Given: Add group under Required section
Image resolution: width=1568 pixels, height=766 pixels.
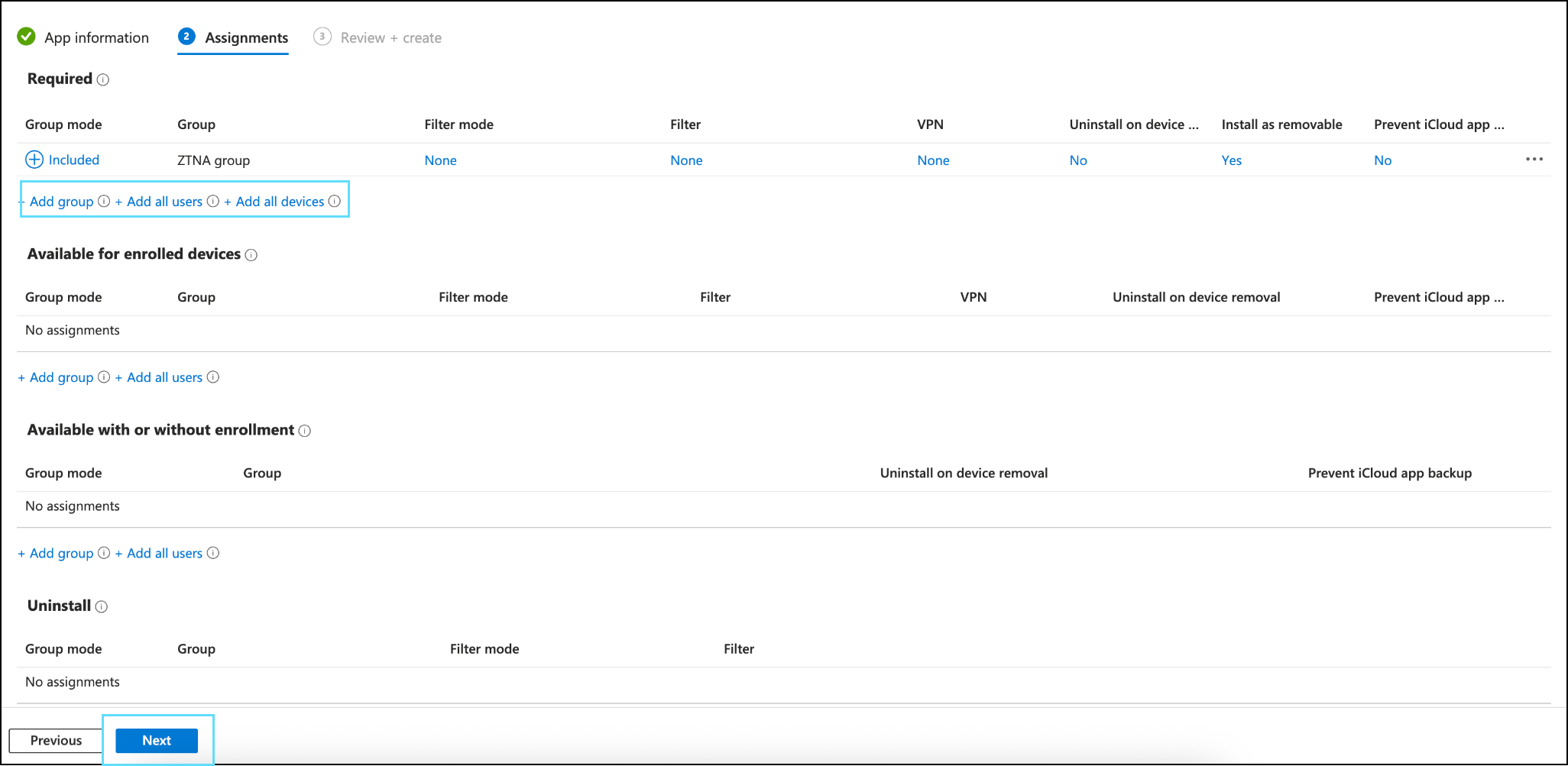Looking at the screenshot, I should 61,202.
